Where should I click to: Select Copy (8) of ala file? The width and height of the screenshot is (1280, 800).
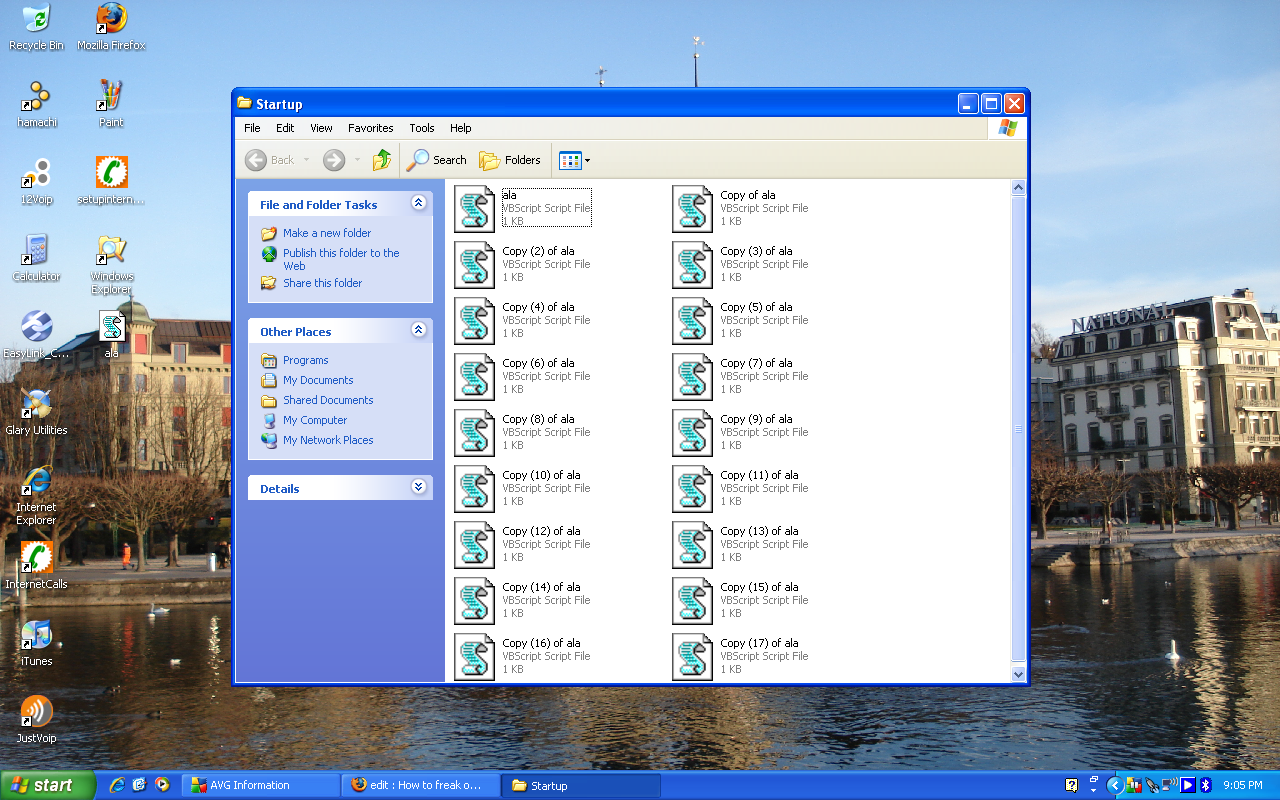point(523,432)
